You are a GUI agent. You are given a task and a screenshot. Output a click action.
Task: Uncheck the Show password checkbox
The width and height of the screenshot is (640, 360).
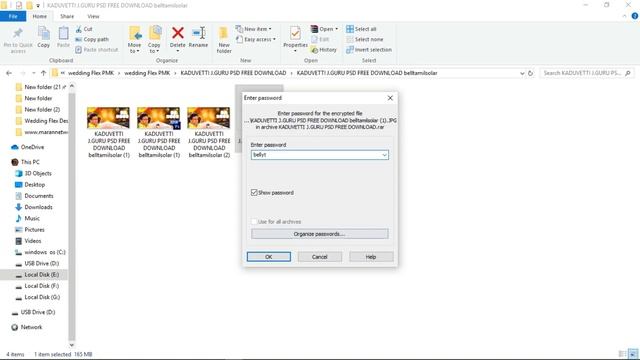point(254,192)
